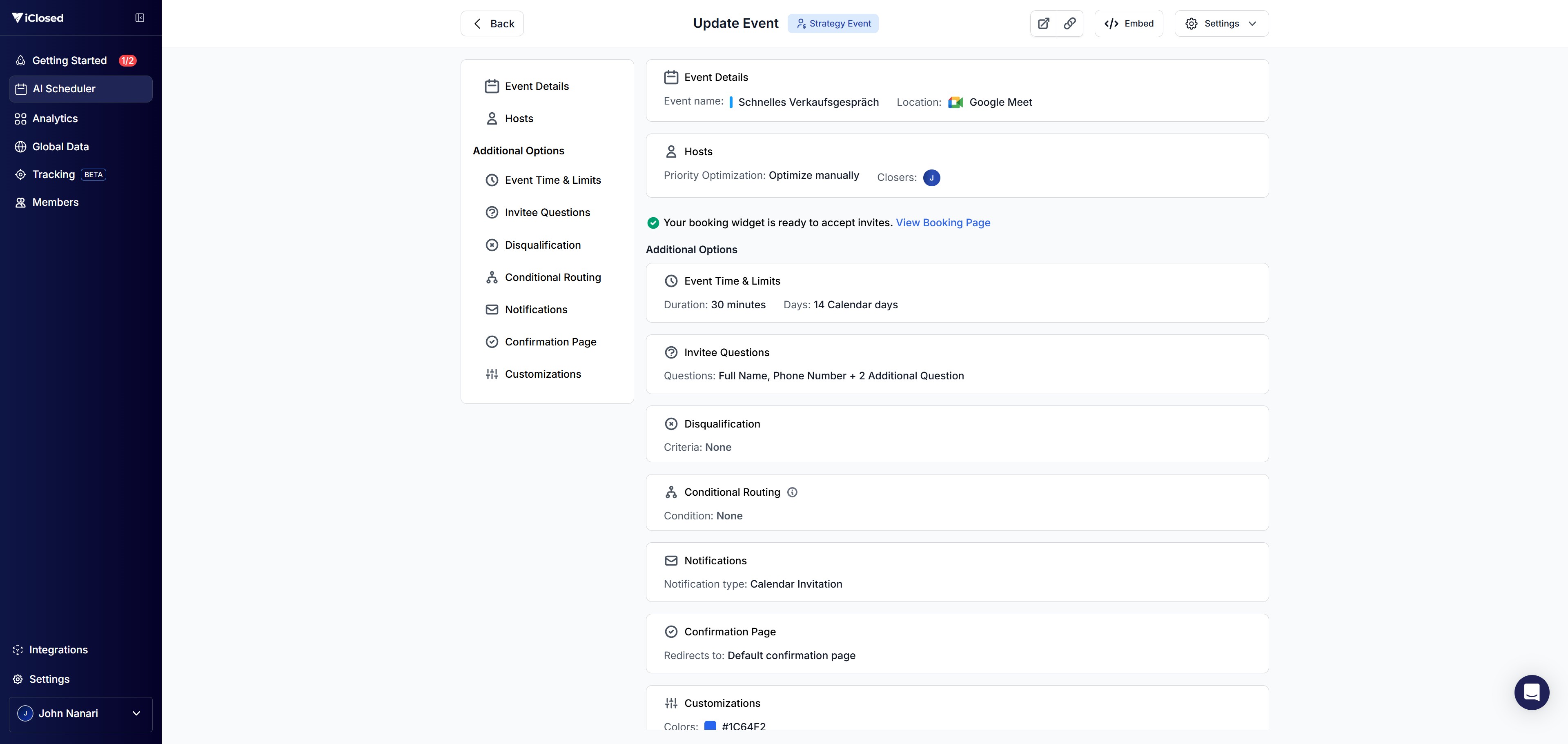Viewport: 1568px width, 744px height.
Task: Open Integrations from the sidebar
Action: point(58,650)
